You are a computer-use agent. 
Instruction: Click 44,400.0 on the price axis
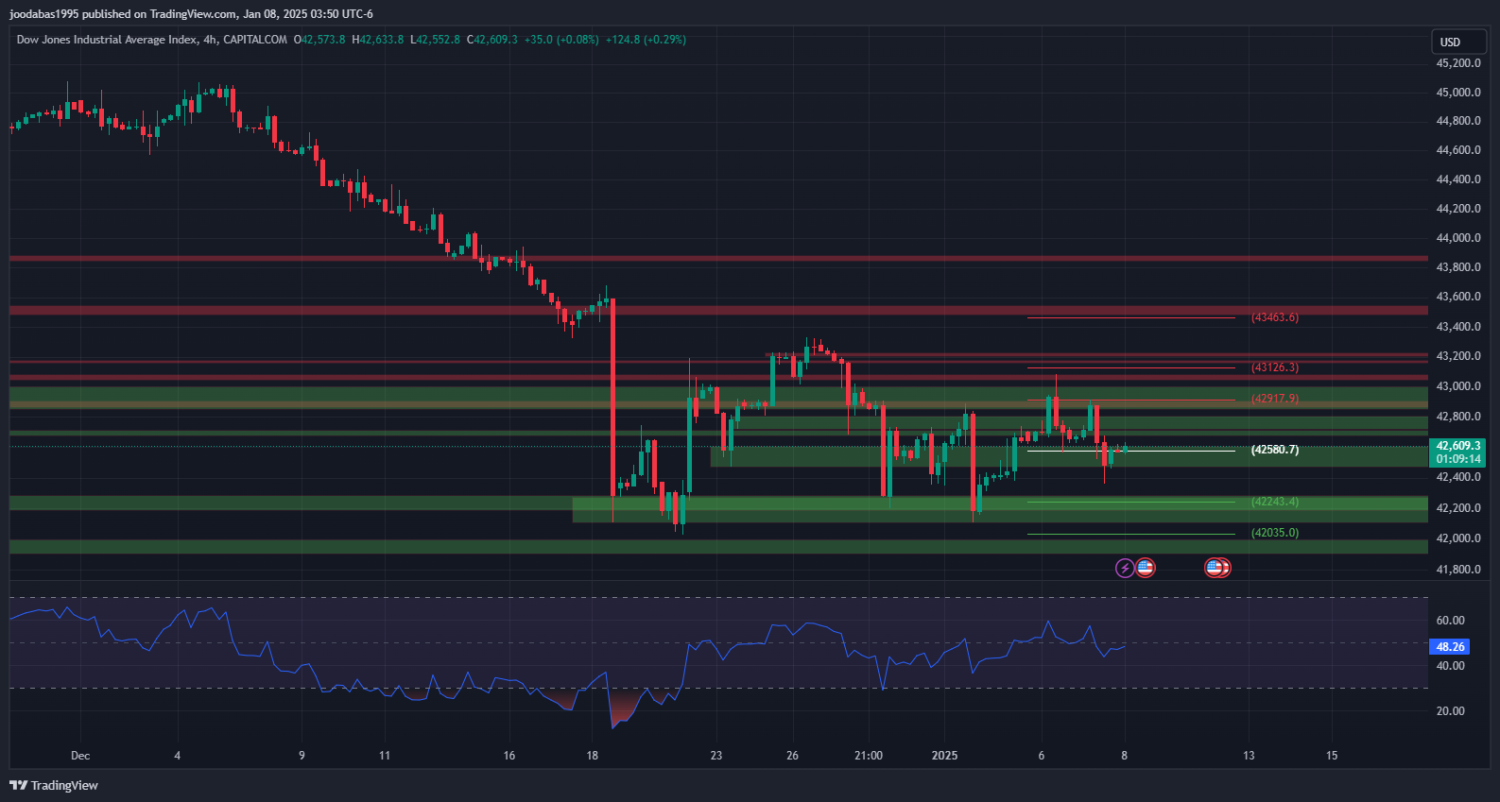click(1458, 180)
